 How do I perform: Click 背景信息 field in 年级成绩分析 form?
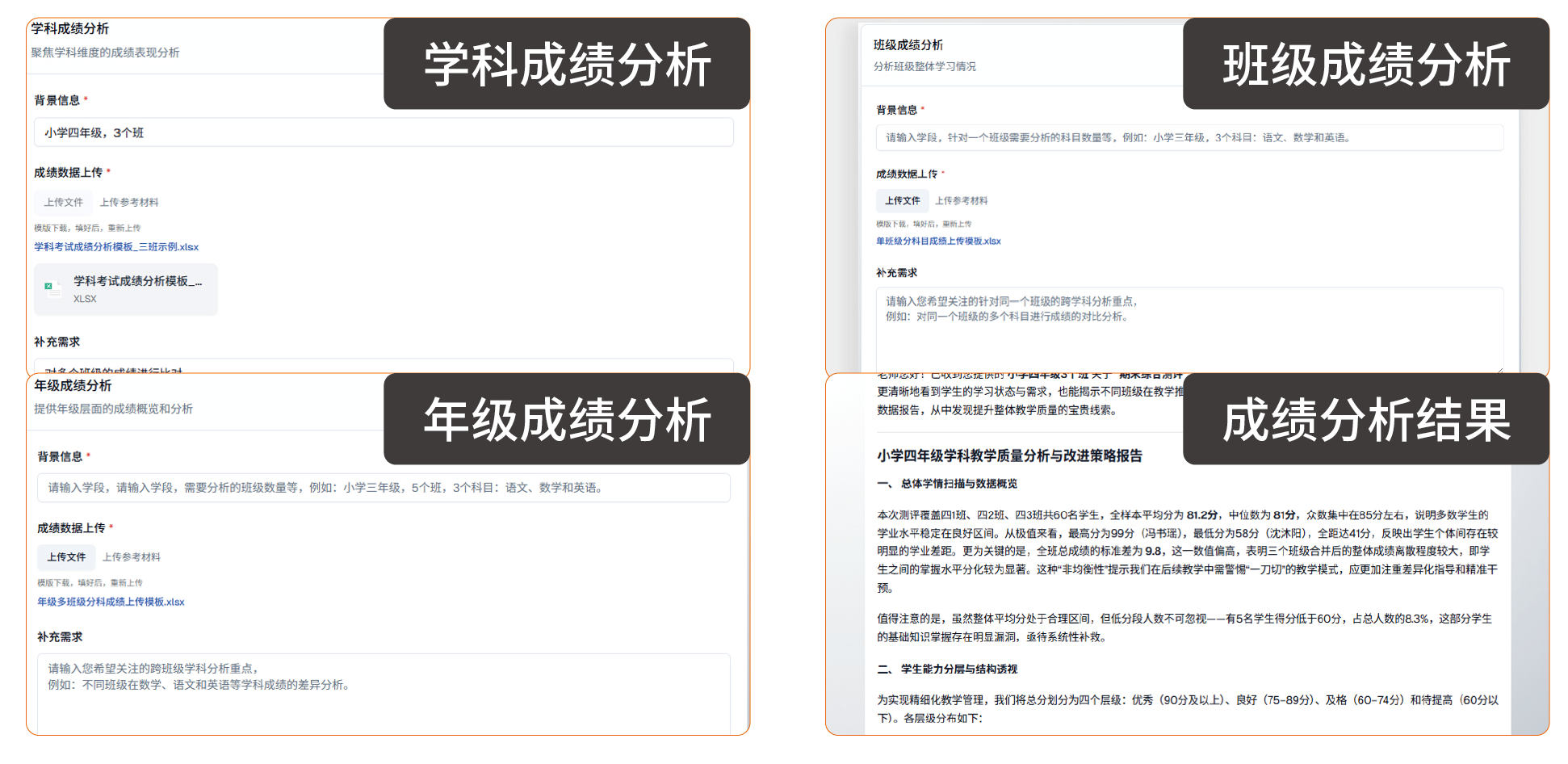(383, 488)
